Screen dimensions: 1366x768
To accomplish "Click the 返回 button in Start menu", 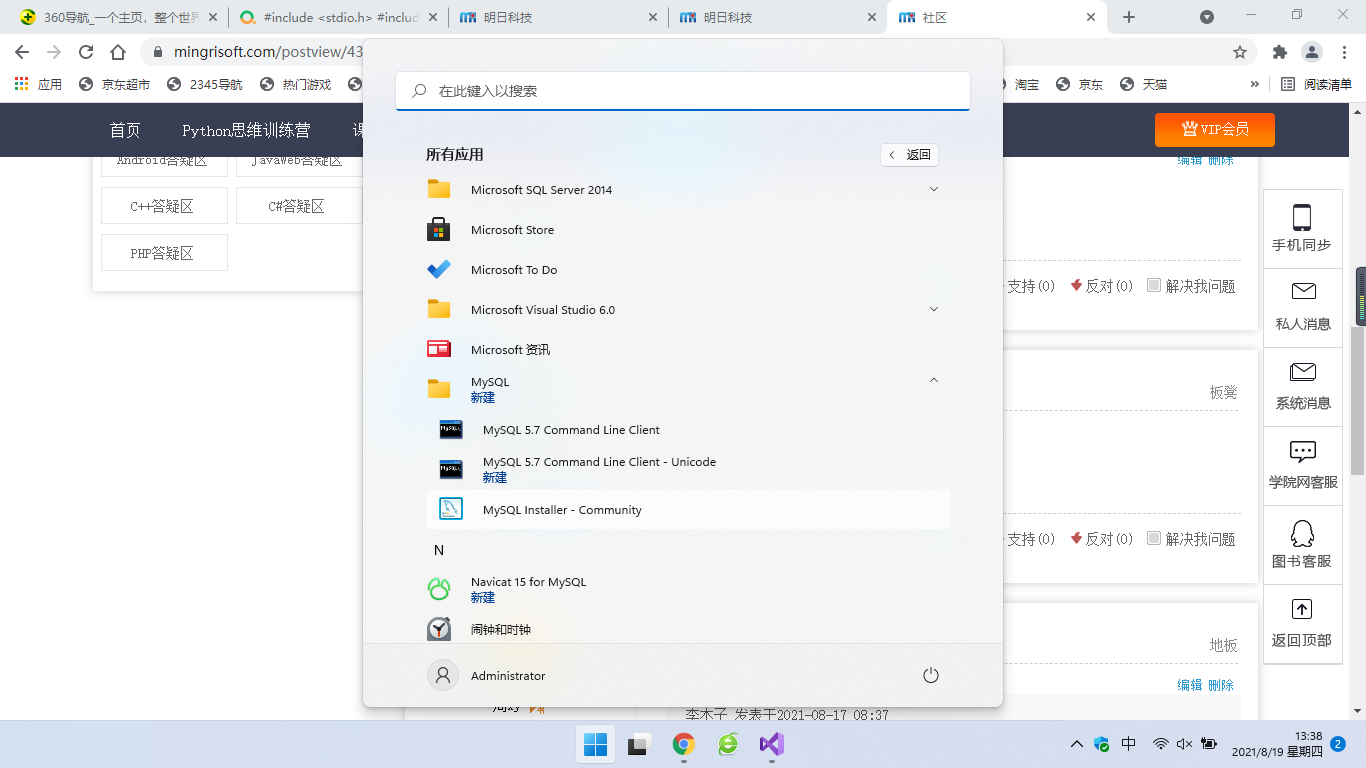I will pyautogui.click(x=910, y=154).
